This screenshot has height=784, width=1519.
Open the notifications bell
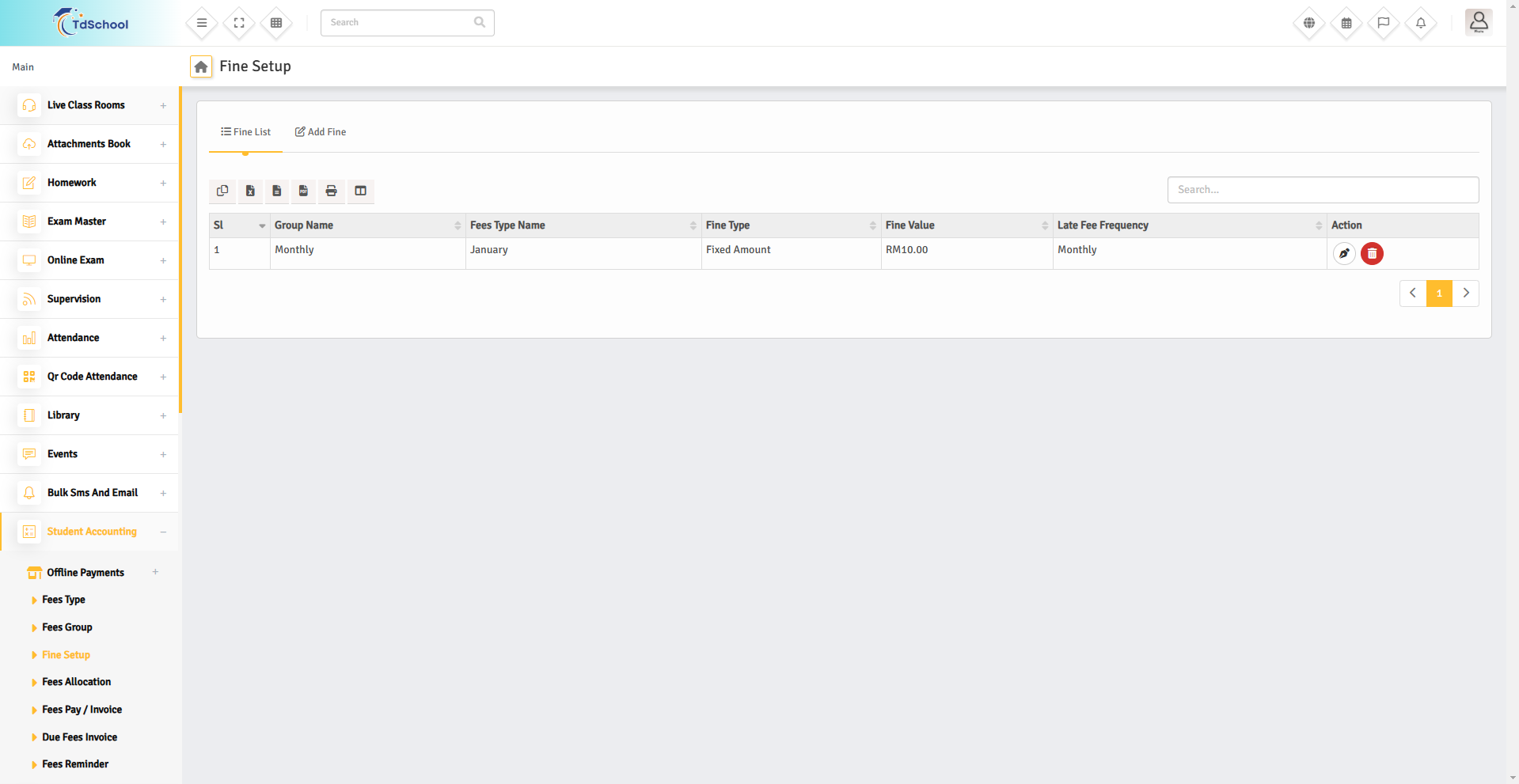[x=1420, y=23]
